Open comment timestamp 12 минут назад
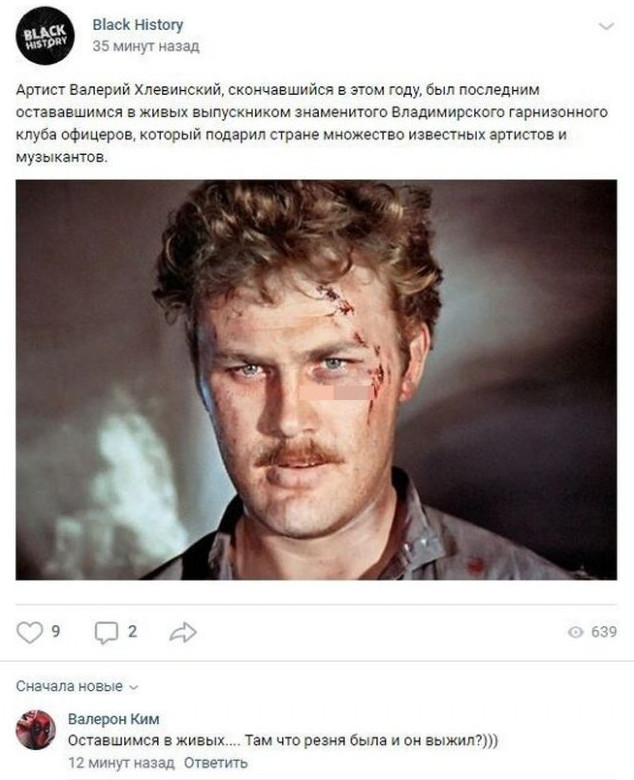Image resolution: width=634 pixels, height=780 pixels. click(121, 763)
